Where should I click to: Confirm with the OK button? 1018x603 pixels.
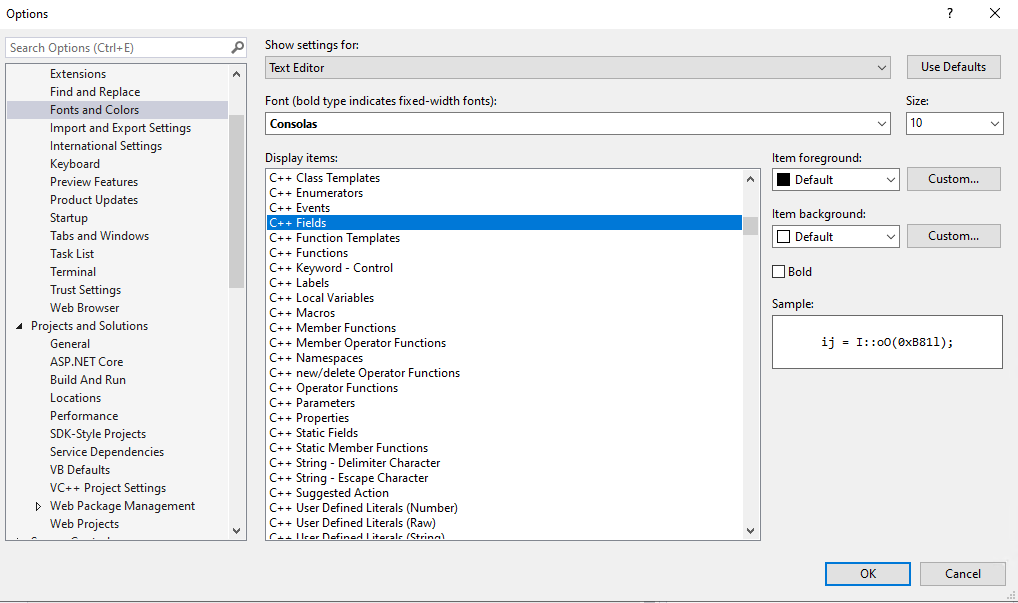(x=867, y=573)
